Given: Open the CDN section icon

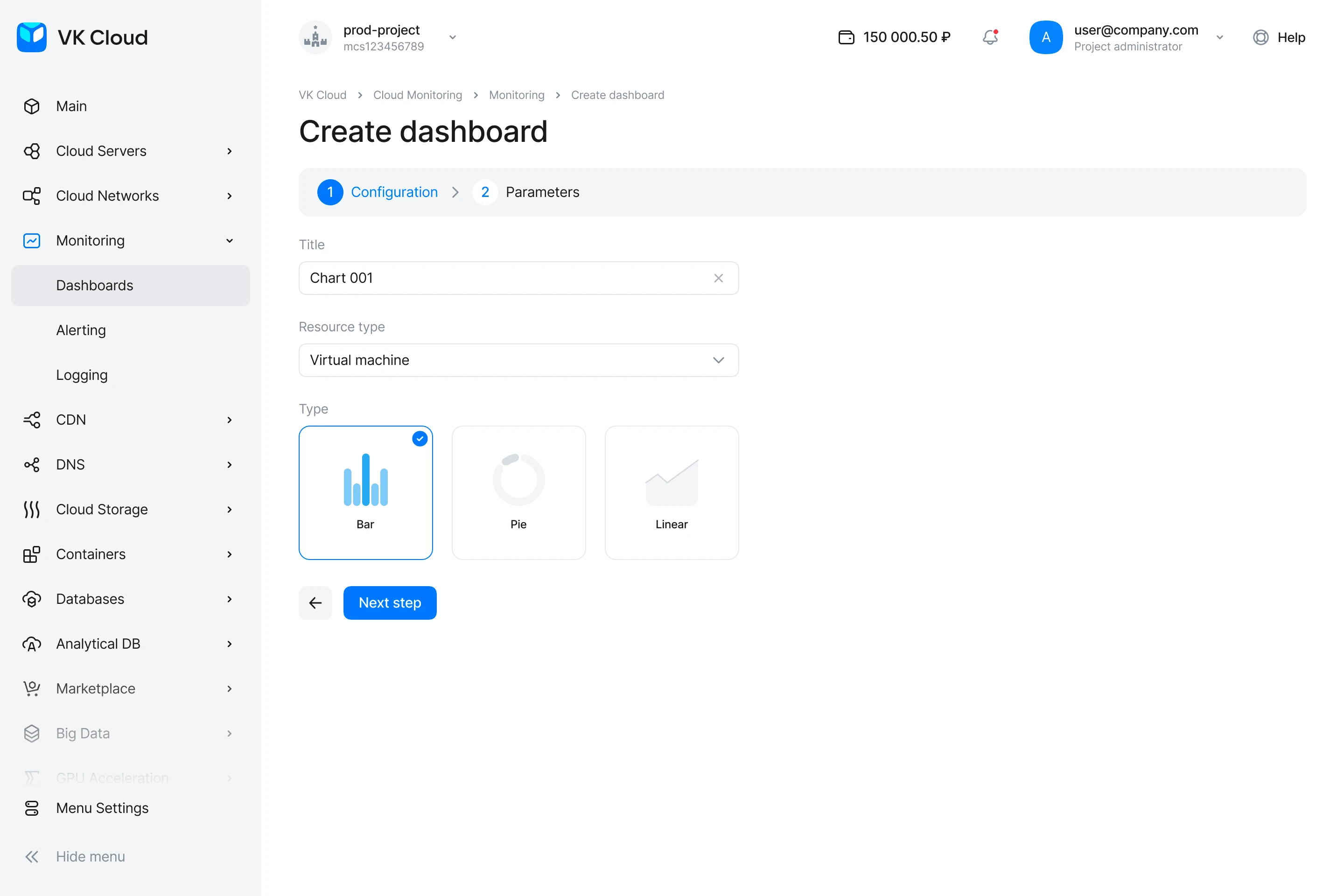Looking at the screenshot, I should click(31, 420).
